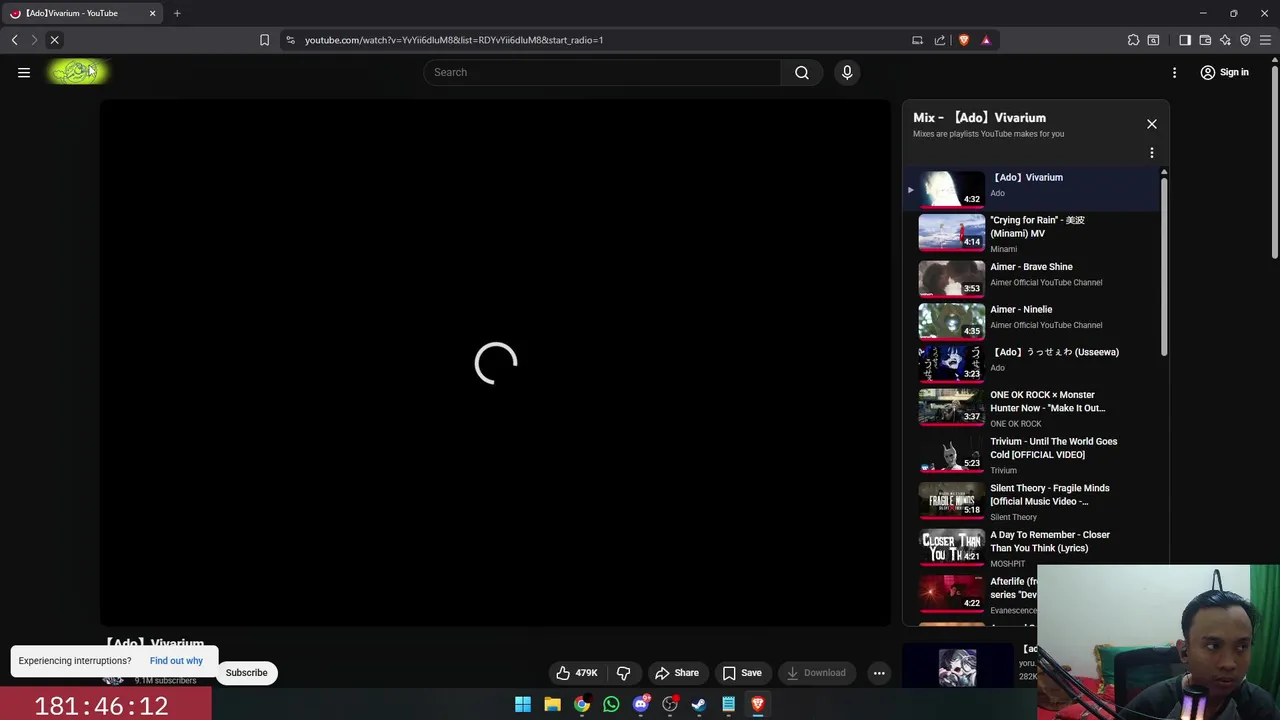
Task: Click the YouTube logo to go home
Action: click(x=77, y=72)
